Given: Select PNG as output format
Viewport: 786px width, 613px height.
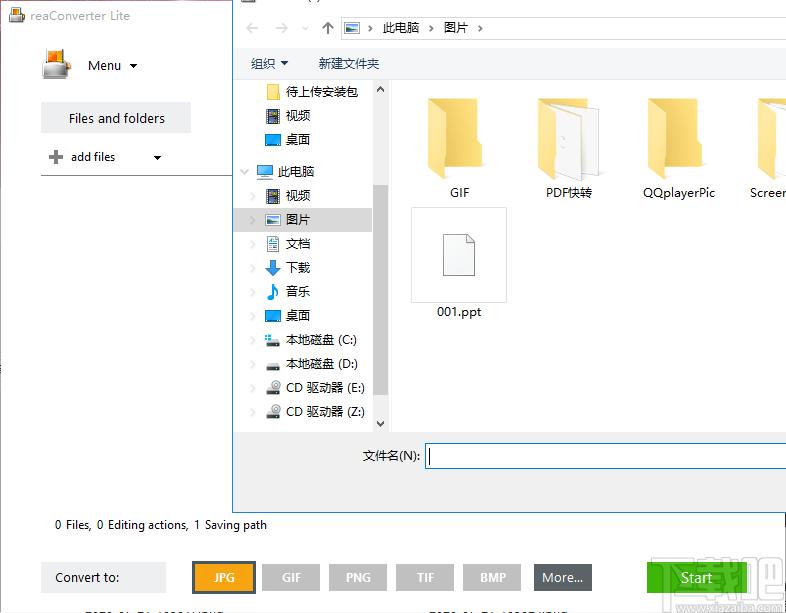Looking at the screenshot, I should 358,577.
